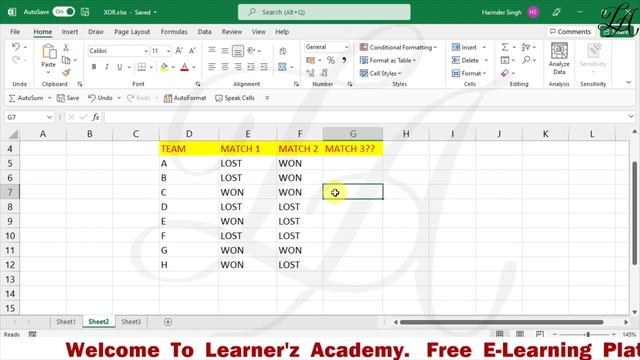
Task: Switch to the Insert tab
Action: [x=70, y=31]
